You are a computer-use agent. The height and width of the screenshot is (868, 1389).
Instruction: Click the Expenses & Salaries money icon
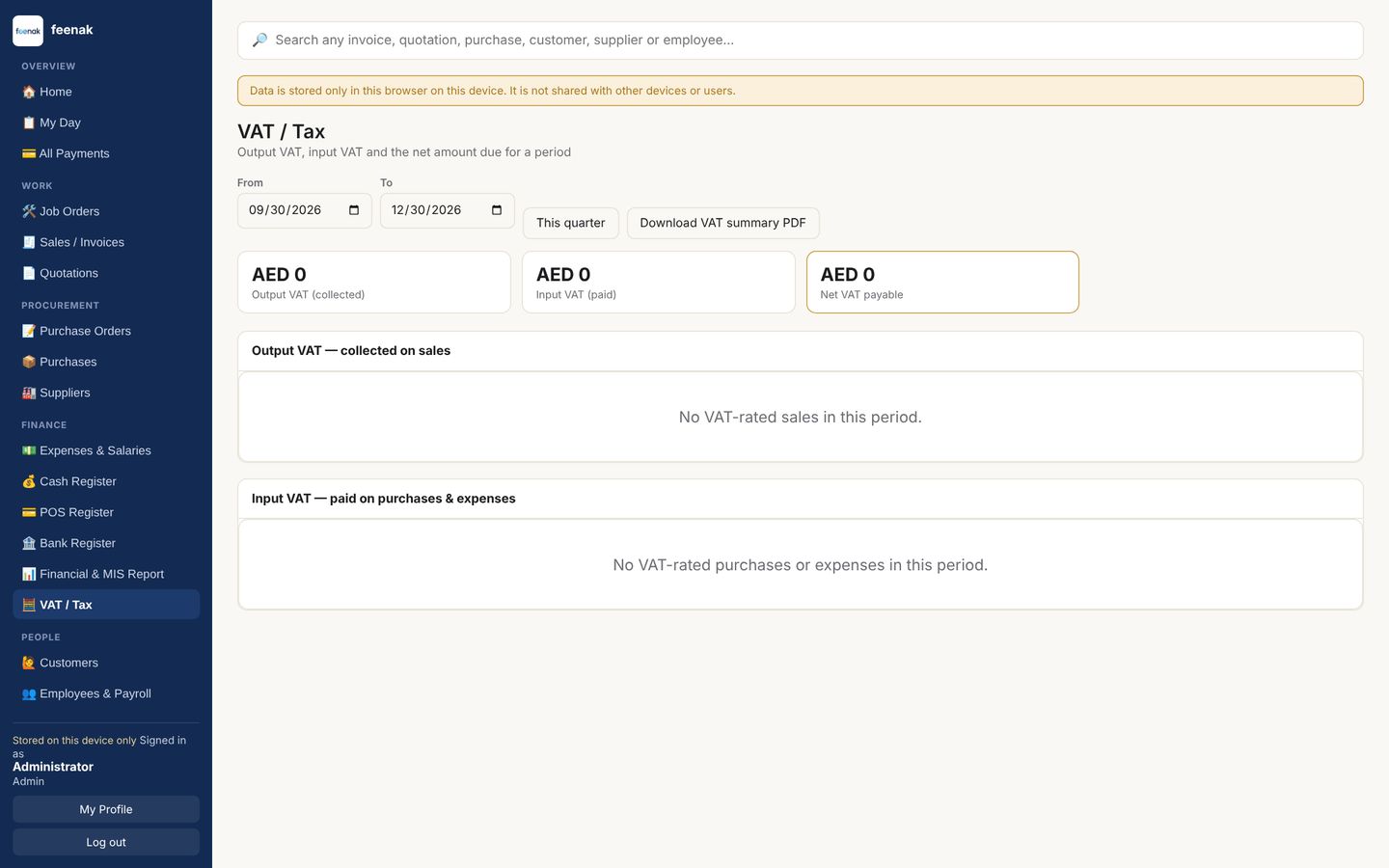tap(29, 450)
